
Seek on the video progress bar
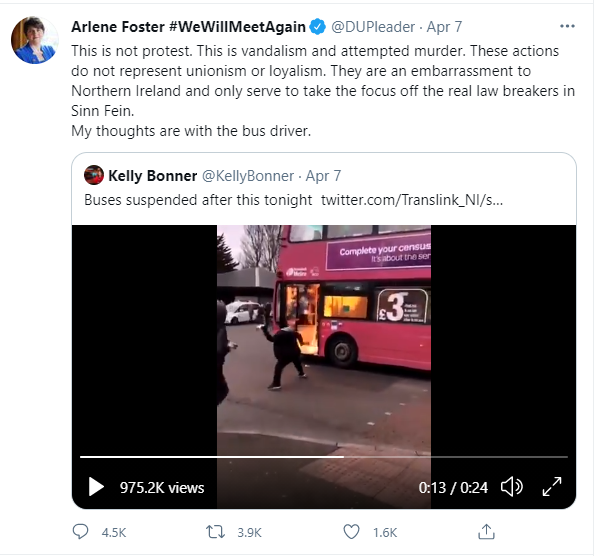point(324,457)
